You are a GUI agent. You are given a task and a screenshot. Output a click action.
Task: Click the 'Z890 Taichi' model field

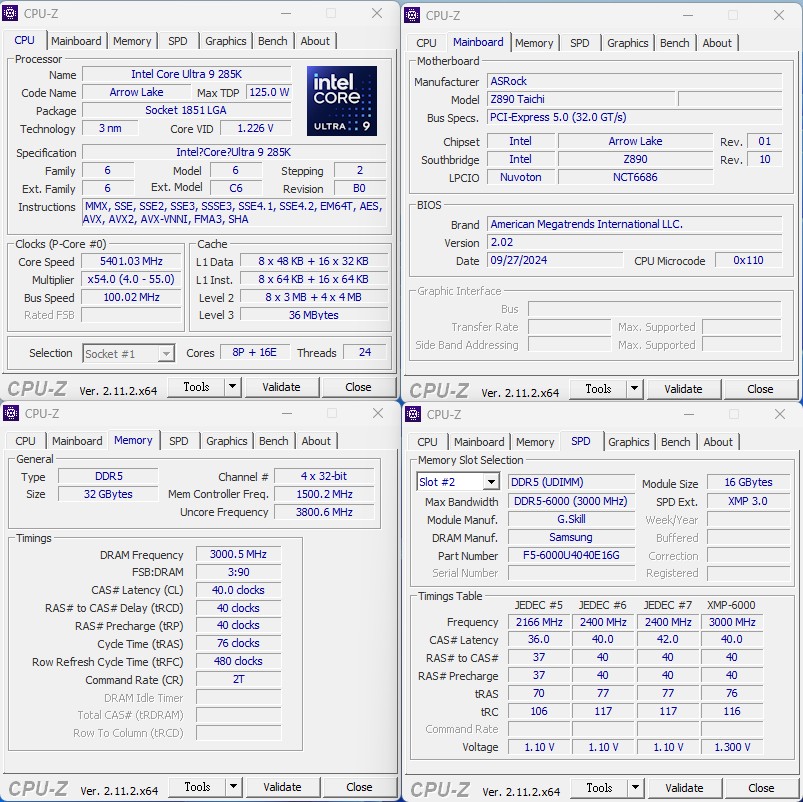pyautogui.click(x=580, y=99)
